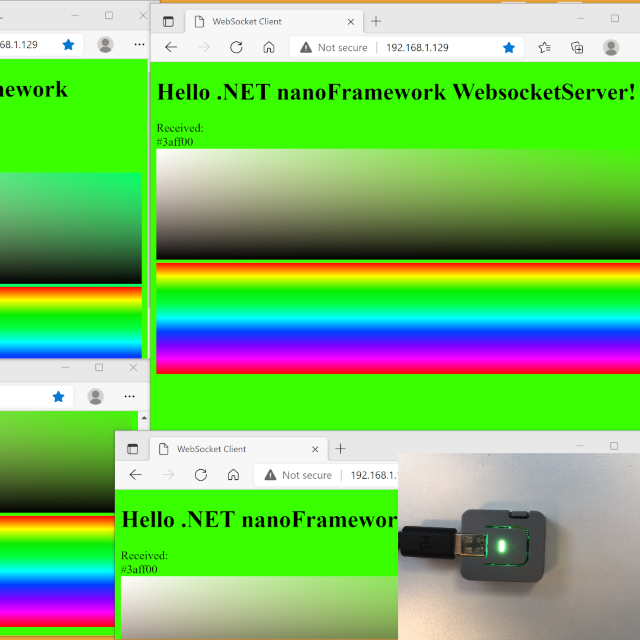Open Collections in the top-right browser

tap(577, 48)
